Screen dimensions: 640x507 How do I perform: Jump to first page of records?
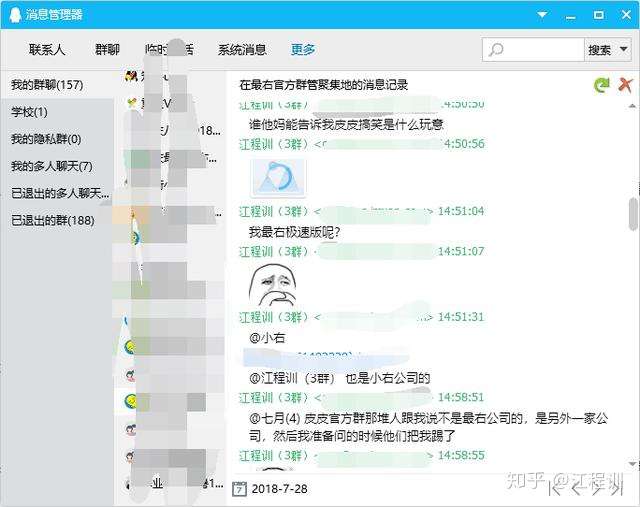pos(555,487)
